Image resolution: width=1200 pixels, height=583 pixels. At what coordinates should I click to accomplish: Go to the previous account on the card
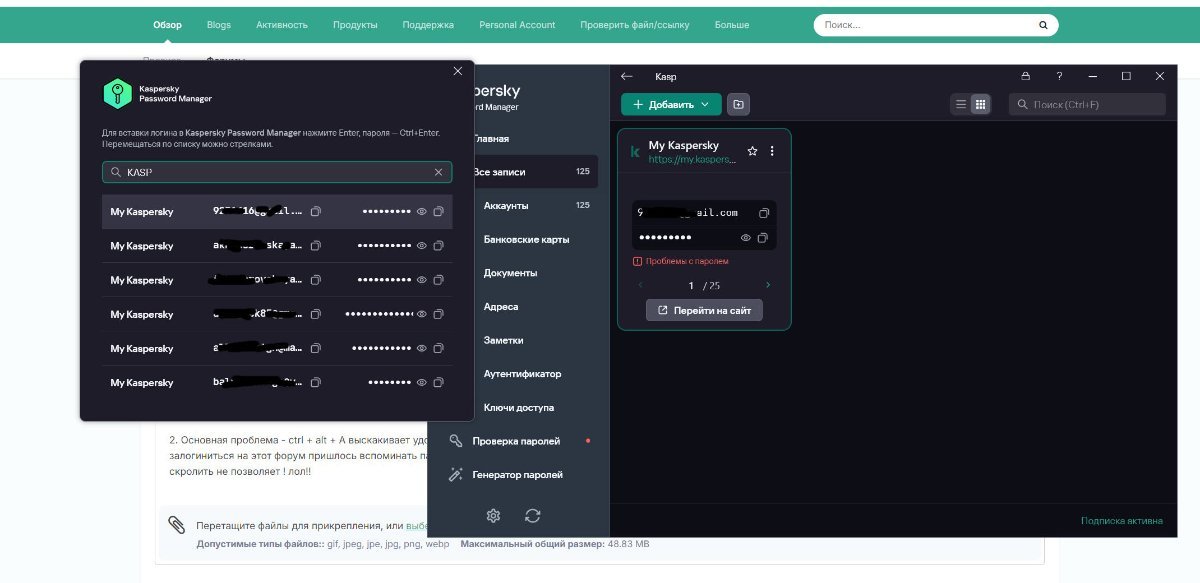(641, 286)
